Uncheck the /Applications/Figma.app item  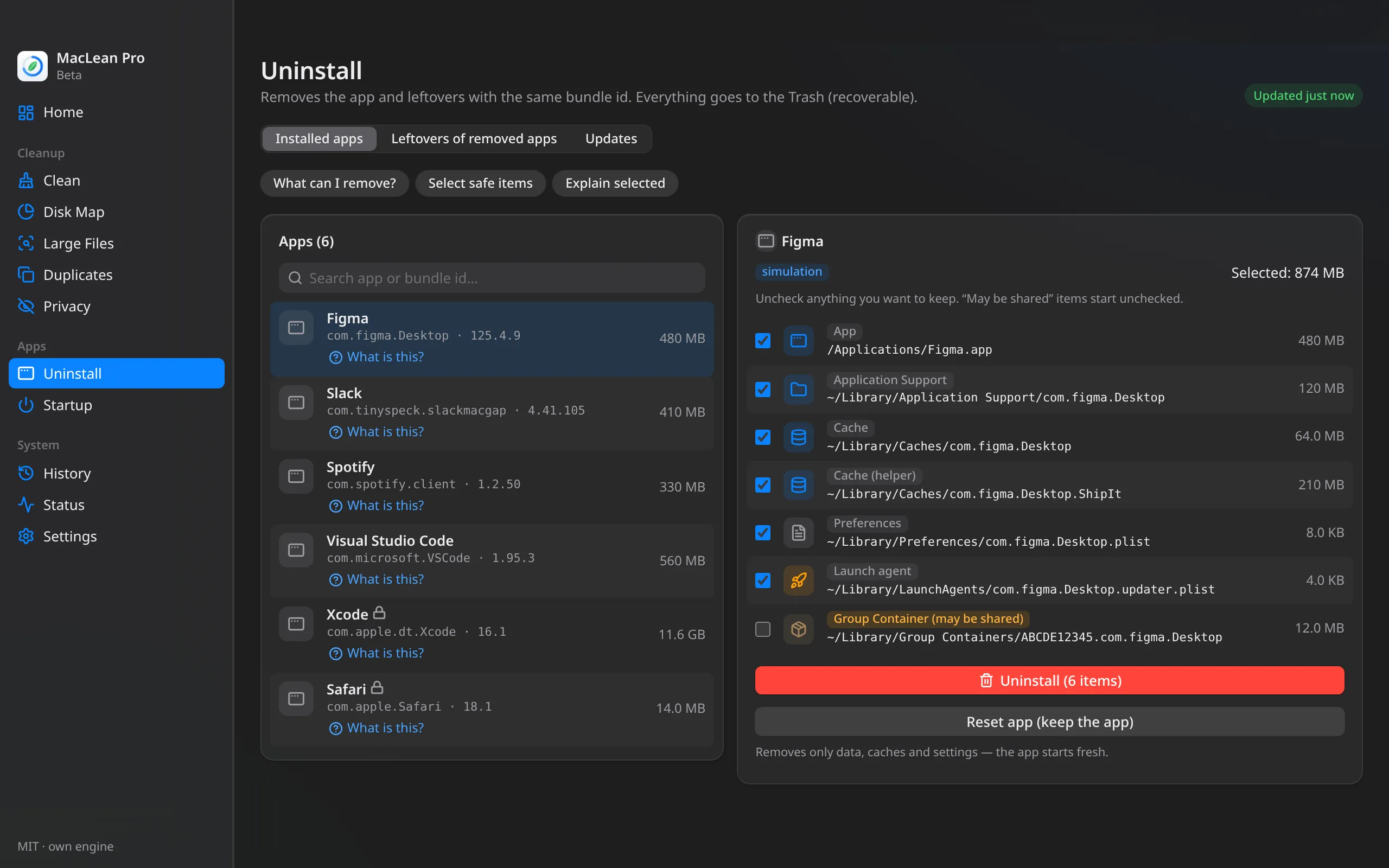click(763, 341)
